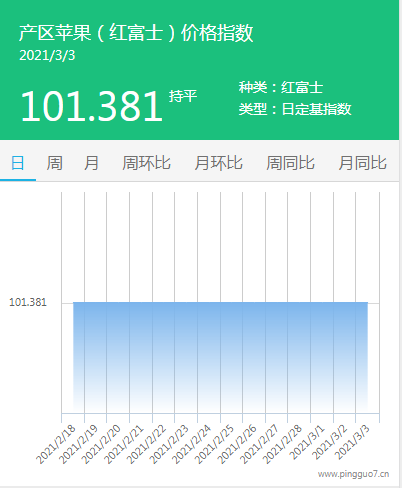Image resolution: width=402 pixels, height=488 pixels.
Task: Click the blue shaded chart area
Action: [x=220, y=357]
